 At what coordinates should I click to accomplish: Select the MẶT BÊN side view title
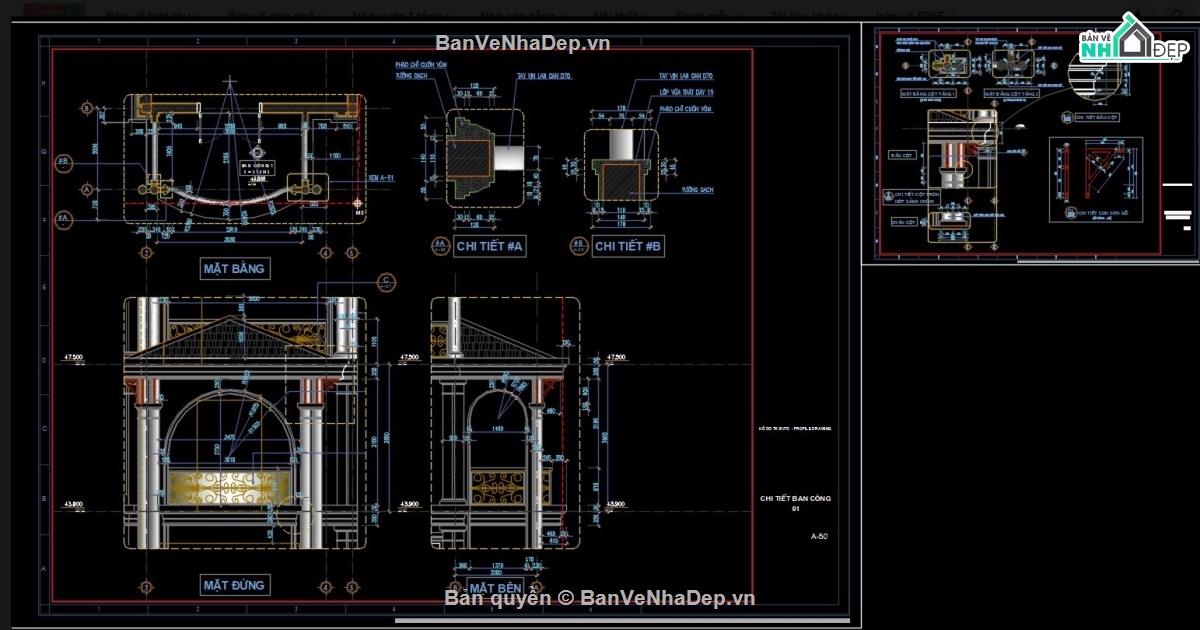click(494, 586)
